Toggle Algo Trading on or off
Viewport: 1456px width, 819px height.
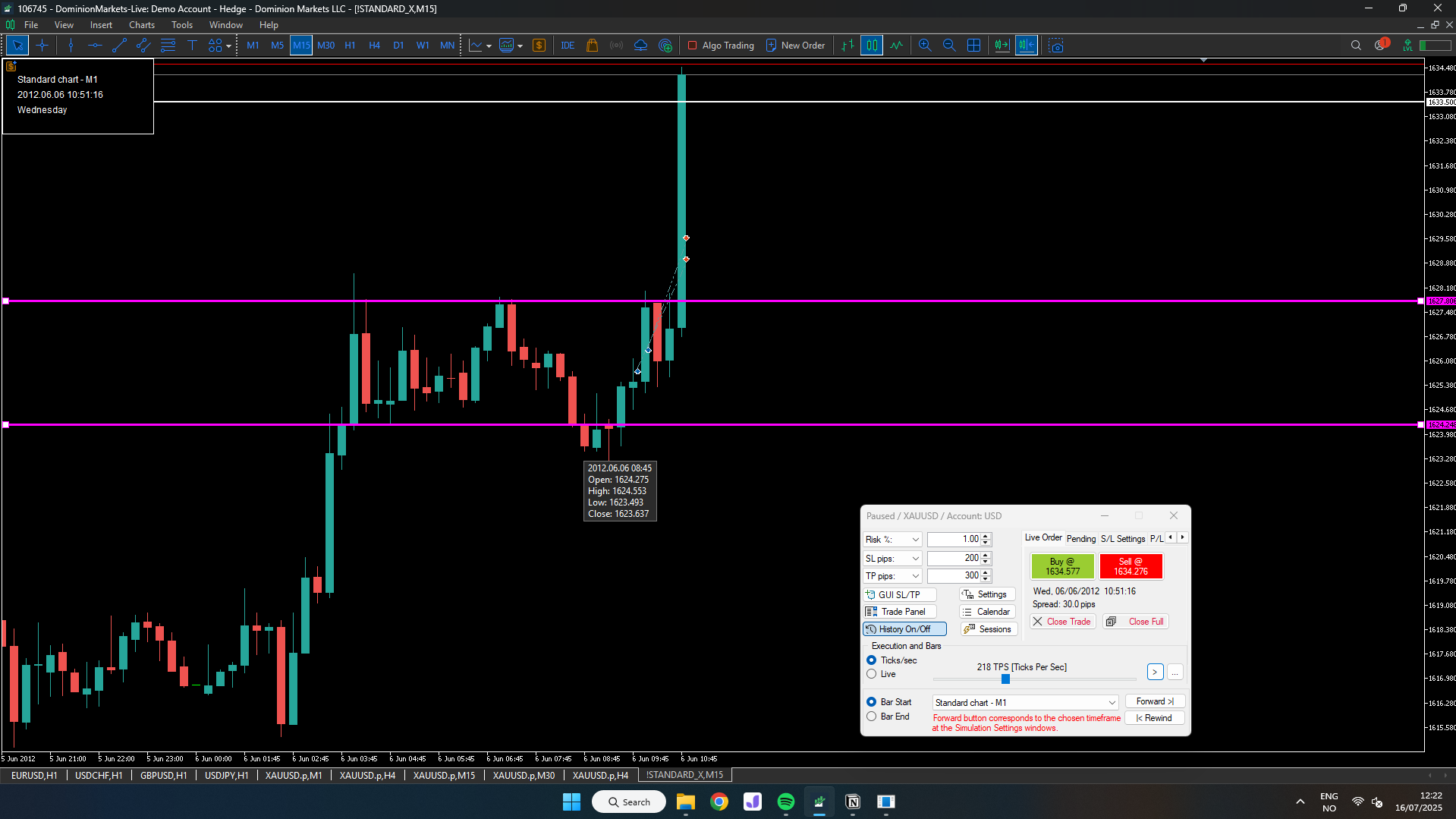point(721,46)
